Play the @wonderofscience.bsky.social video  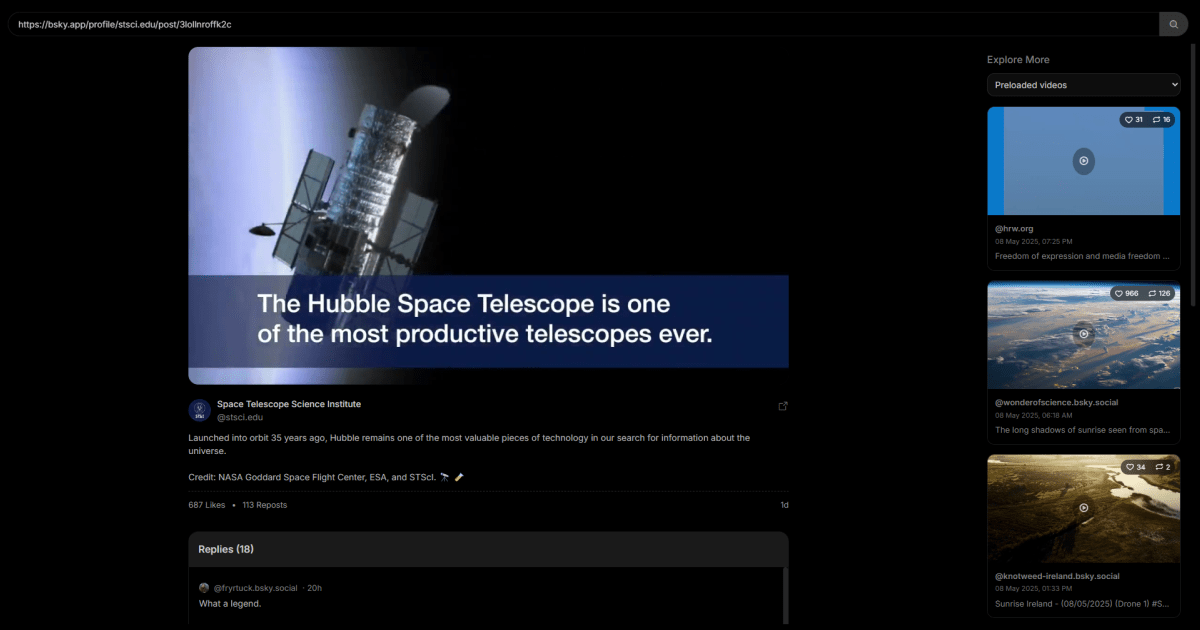coord(1083,334)
